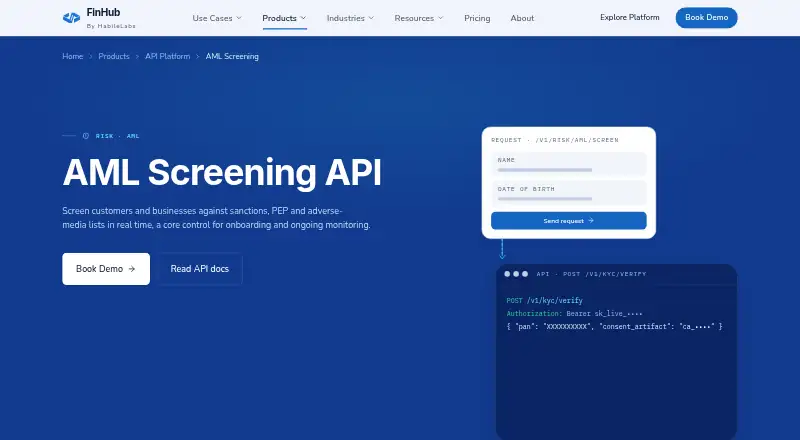Click the POST /v1/kyc/verify code line

pos(544,301)
